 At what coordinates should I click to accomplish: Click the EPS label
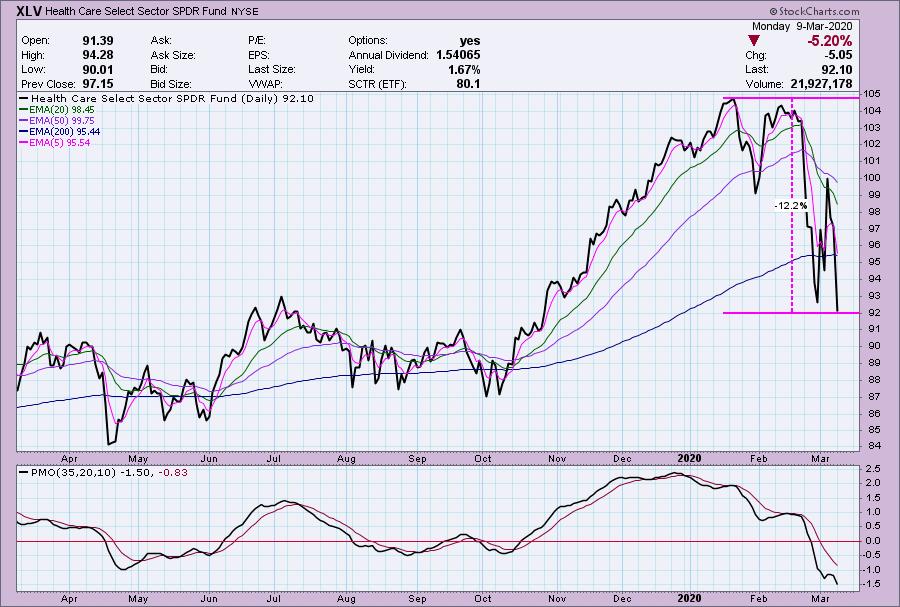(x=258, y=55)
